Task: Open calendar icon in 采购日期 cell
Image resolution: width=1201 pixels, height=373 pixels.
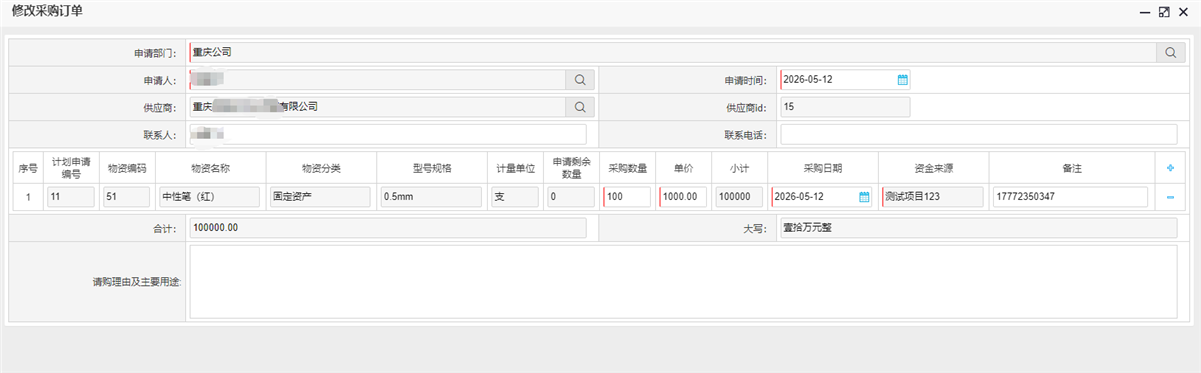Action: click(x=864, y=197)
